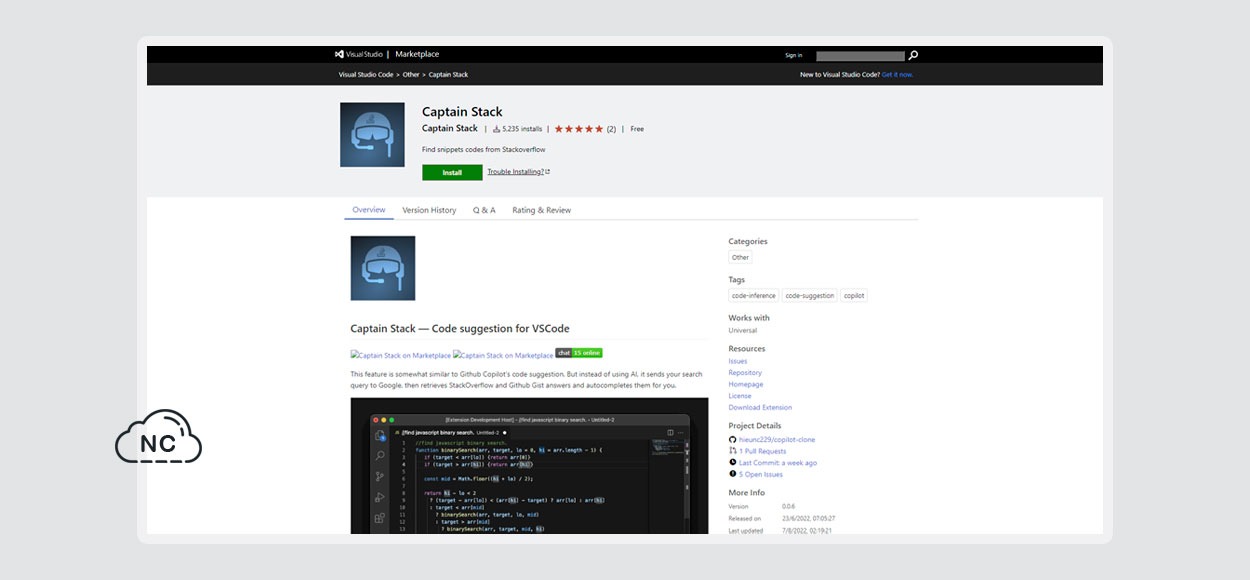1250x580 pixels.
Task: Click the copilot tag
Action: click(854, 296)
